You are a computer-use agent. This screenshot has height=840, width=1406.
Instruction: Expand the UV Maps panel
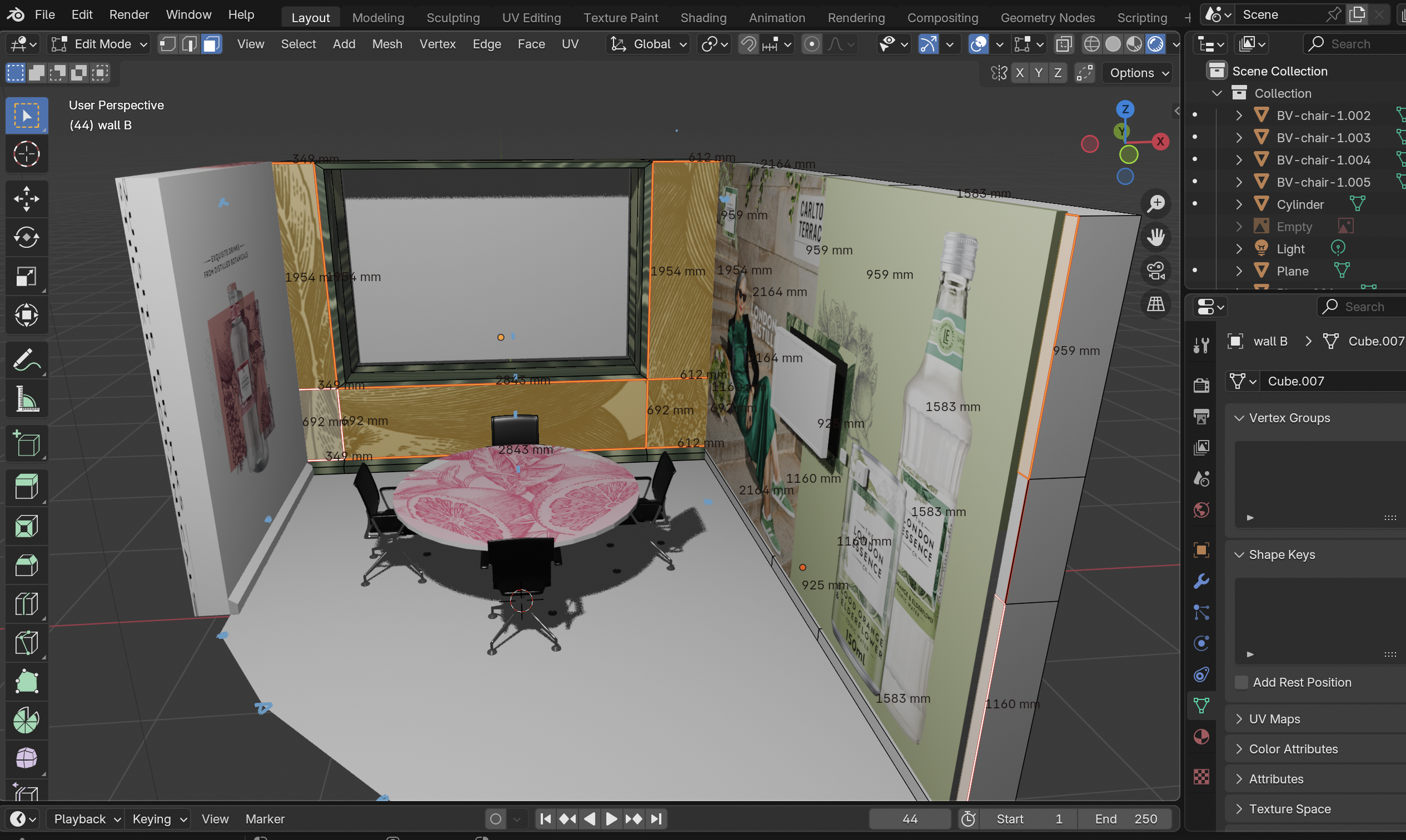point(1274,719)
